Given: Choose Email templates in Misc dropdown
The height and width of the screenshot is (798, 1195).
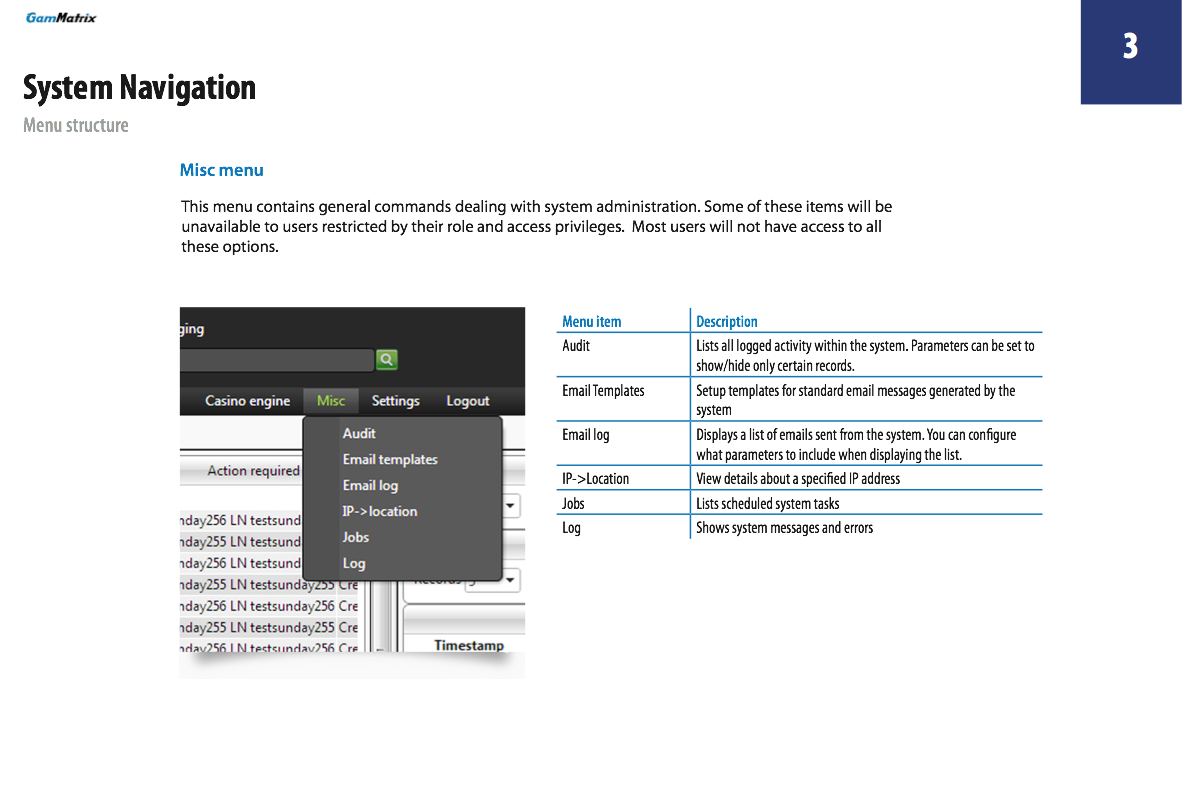Looking at the screenshot, I should [x=389, y=460].
